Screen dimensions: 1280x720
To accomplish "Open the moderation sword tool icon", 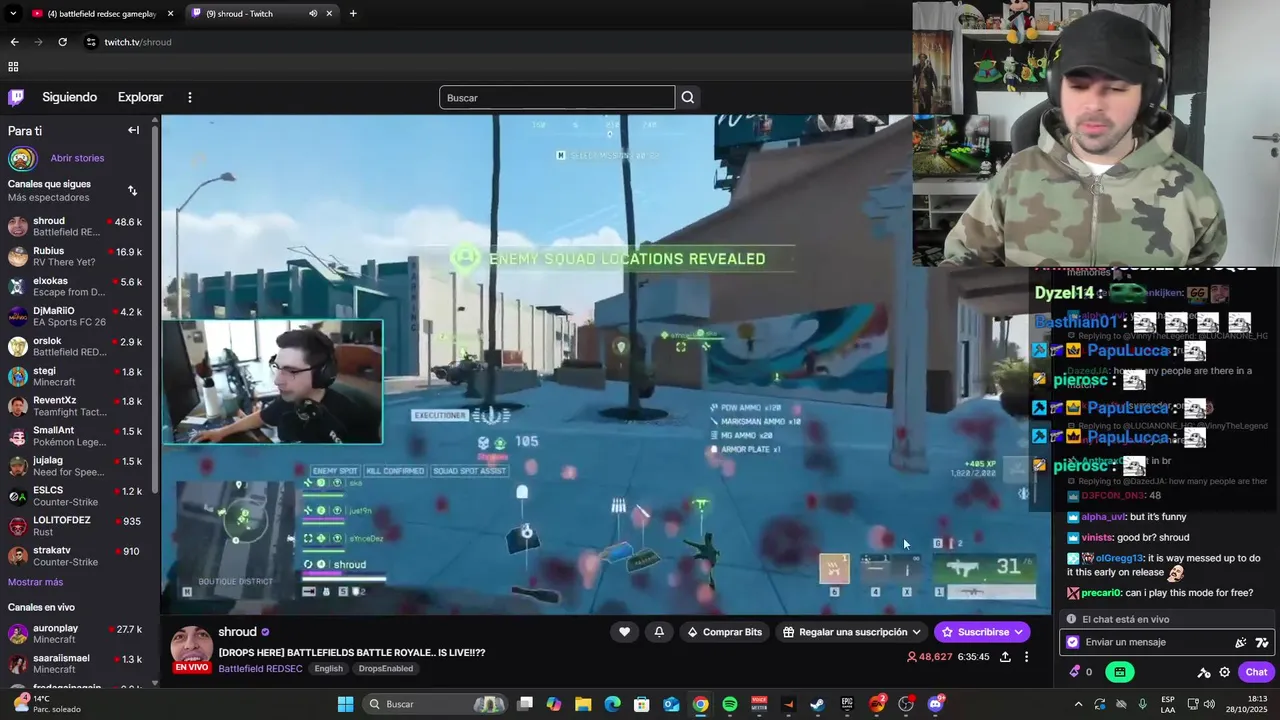I will (1204, 672).
